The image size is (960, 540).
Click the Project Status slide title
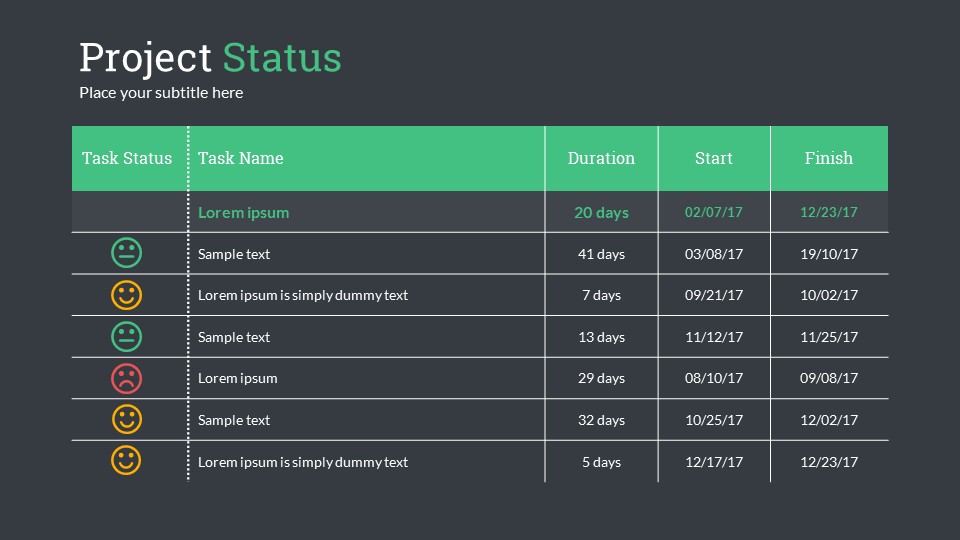pos(210,58)
